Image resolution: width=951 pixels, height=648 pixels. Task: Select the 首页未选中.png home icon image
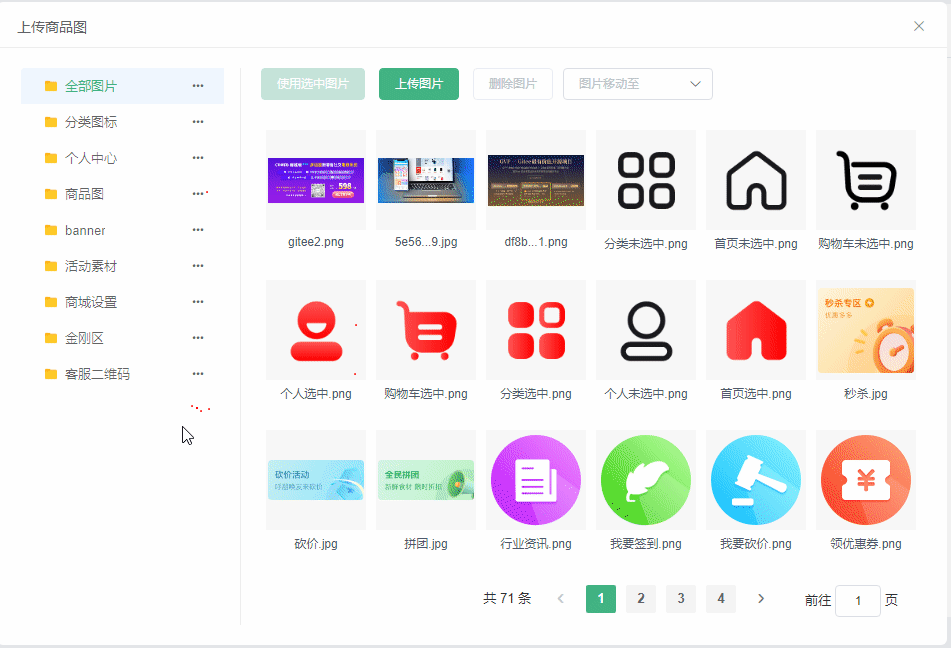pos(755,180)
